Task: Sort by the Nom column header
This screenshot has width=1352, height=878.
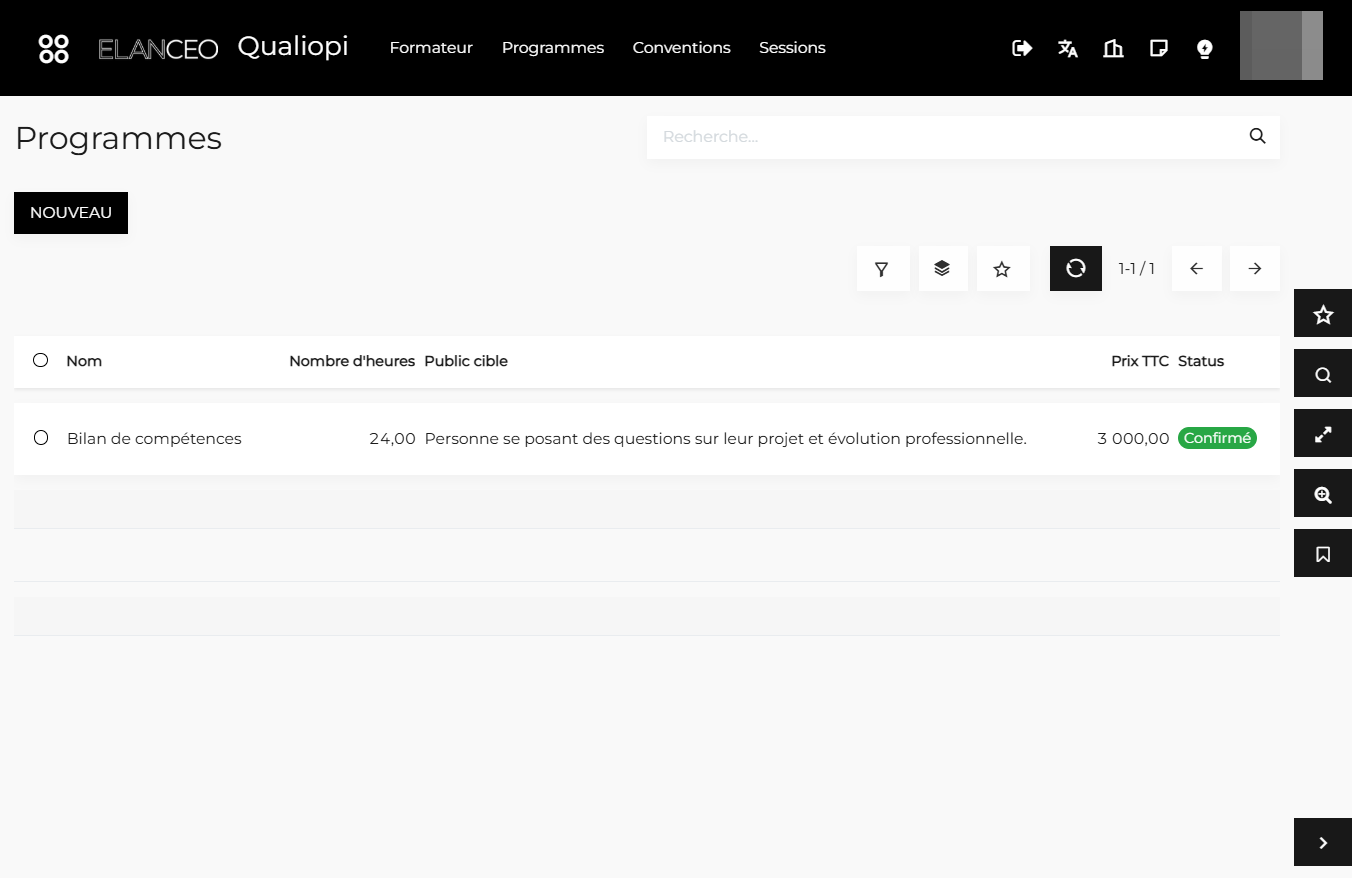Action: 84,361
